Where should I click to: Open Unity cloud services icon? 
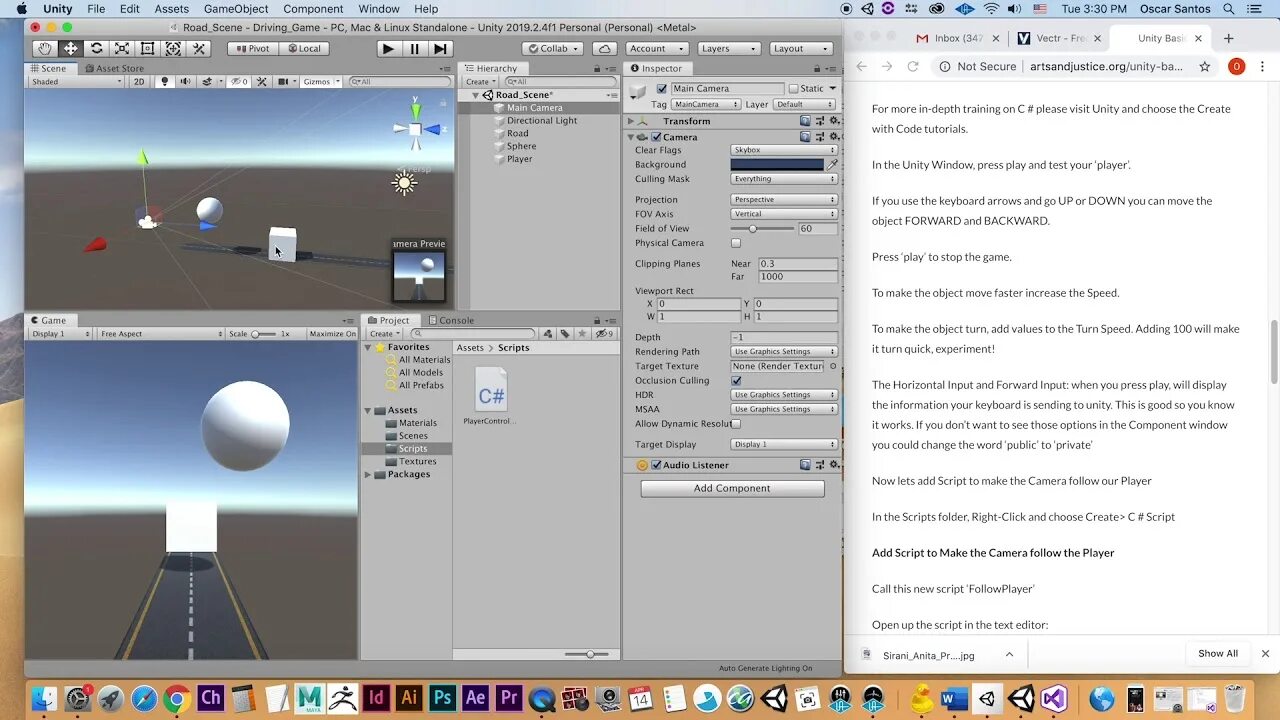604,48
